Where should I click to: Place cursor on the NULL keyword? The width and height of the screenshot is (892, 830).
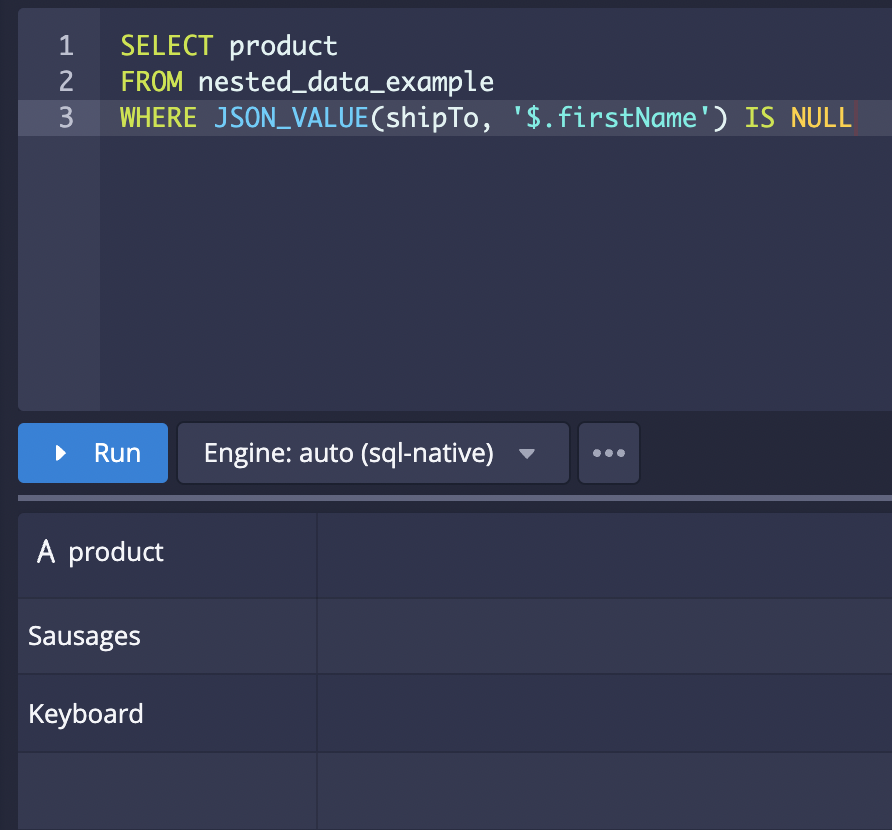pos(820,117)
